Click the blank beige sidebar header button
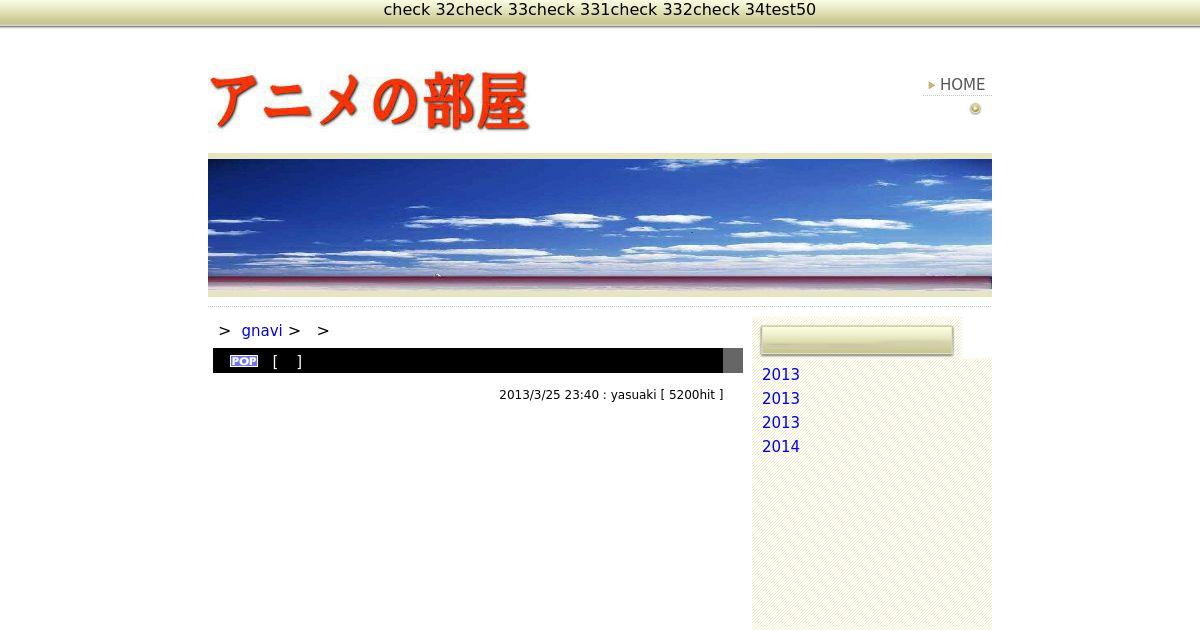1200x630 pixels. [857, 340]
